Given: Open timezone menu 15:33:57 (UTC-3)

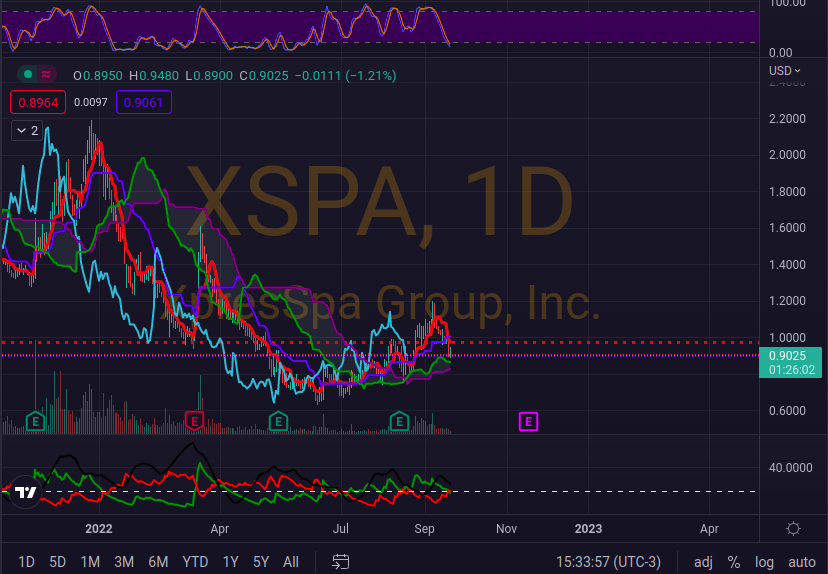Looking at the screenshot, I should pyautogui.click(x=608, y=561).
